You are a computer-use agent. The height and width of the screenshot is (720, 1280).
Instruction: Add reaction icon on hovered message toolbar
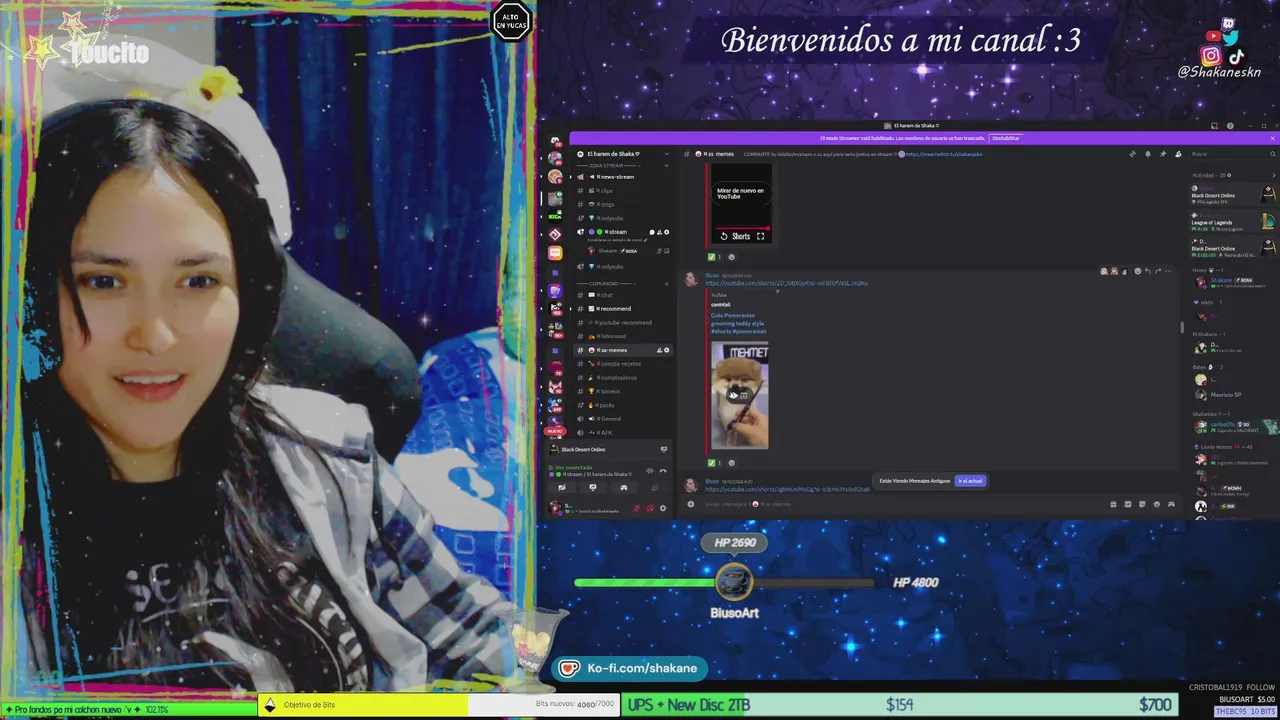tap(1138, 271)
